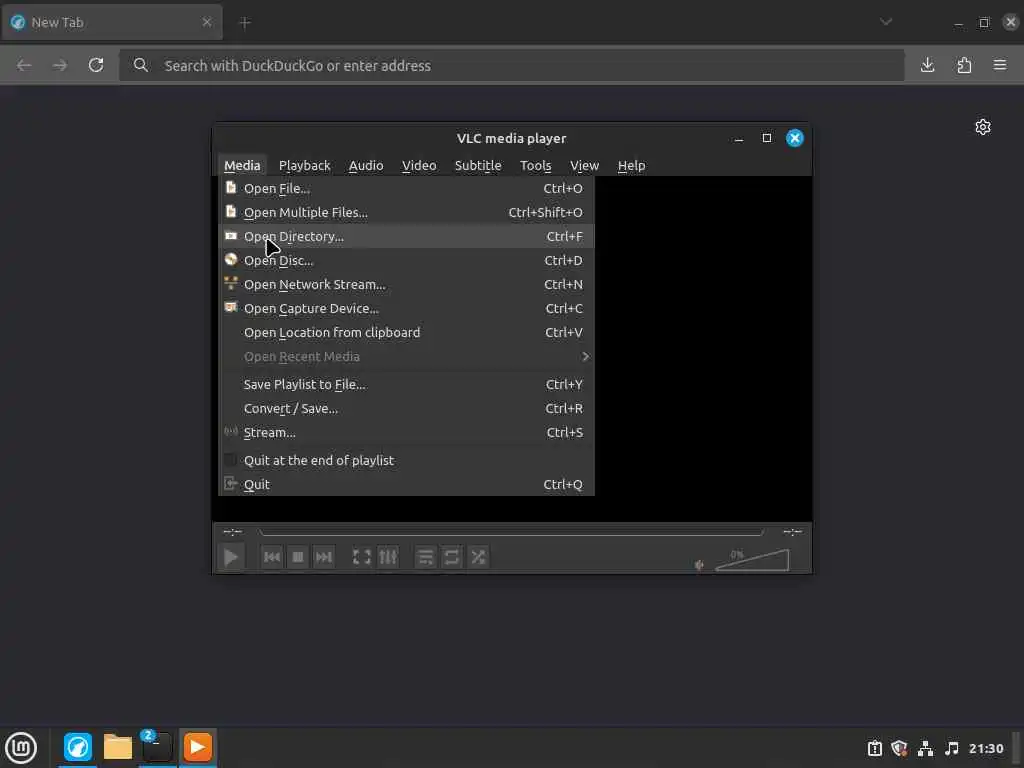Image resolution: width=1024 pixels, height=768 pixels.
Task: Open browser extensions icon
Action: pos(964,65)
